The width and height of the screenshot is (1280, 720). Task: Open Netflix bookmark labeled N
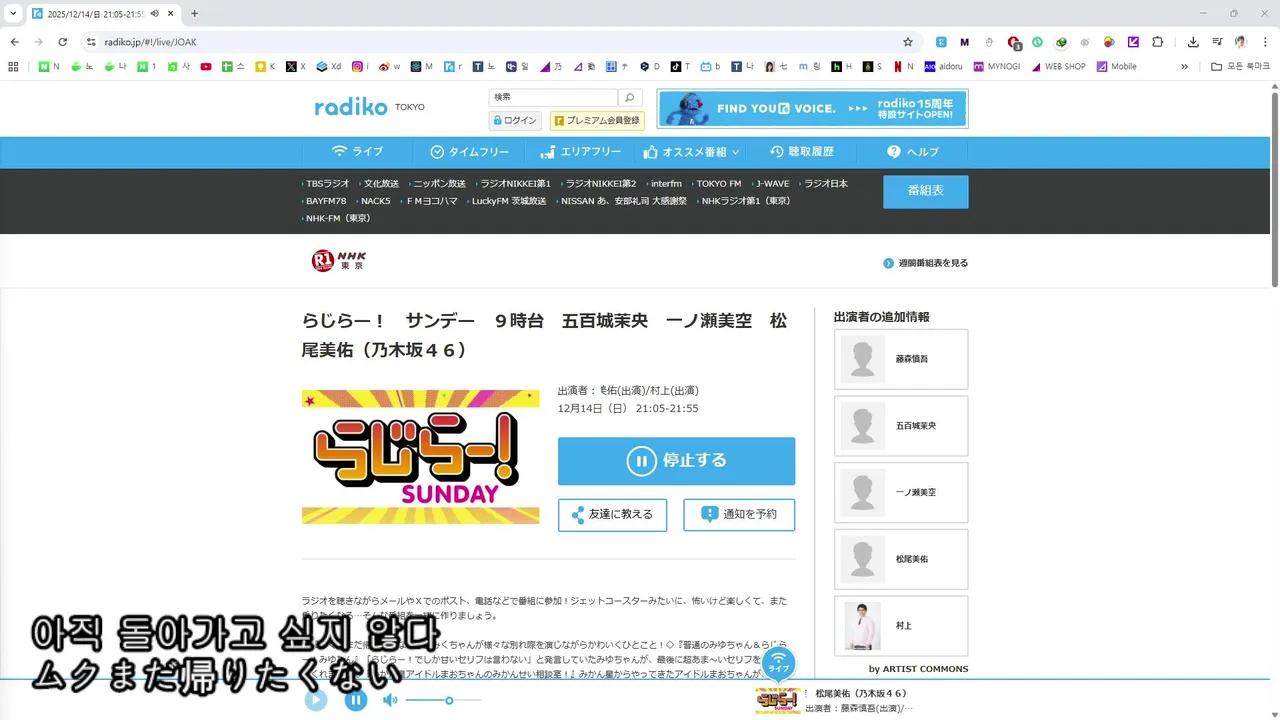[903, 67]
